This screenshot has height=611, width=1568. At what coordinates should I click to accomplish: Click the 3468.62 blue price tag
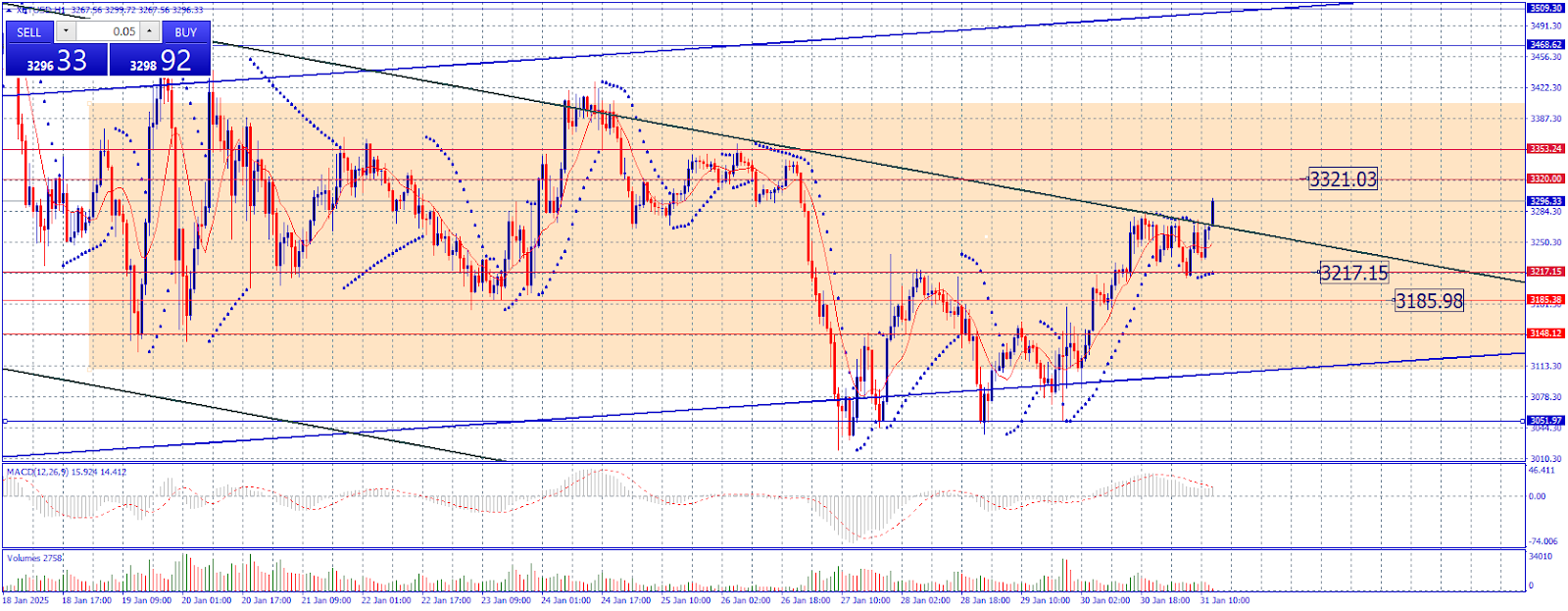(1545, 44)
